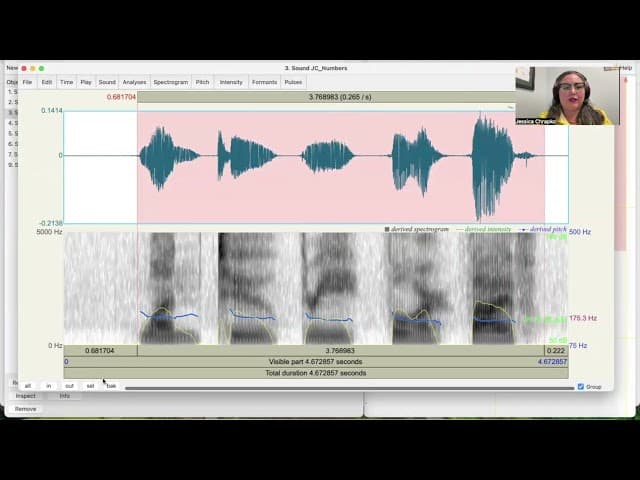Open the Edit menu
The height and width of the screenshot is (480, 640).
tap(47, 82)
